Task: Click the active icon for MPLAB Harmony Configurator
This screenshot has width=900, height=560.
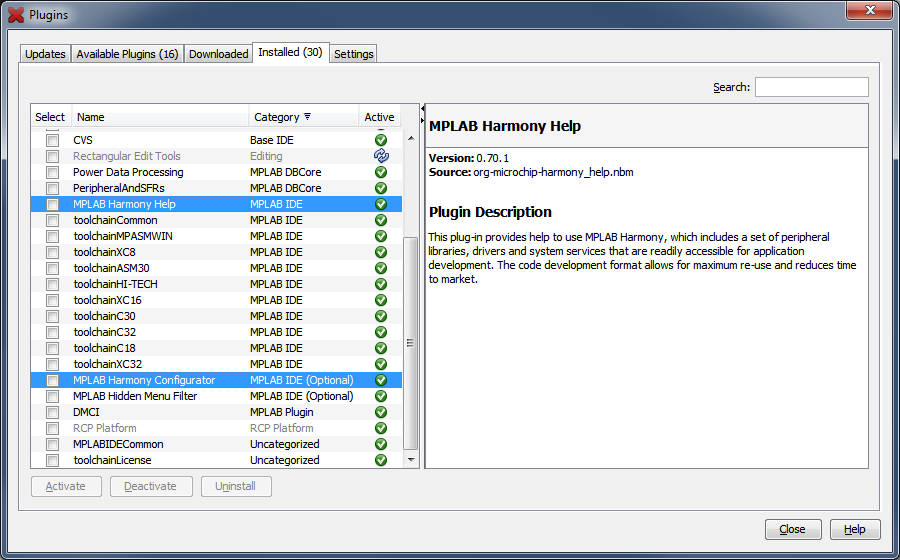Action: [380, 380]
